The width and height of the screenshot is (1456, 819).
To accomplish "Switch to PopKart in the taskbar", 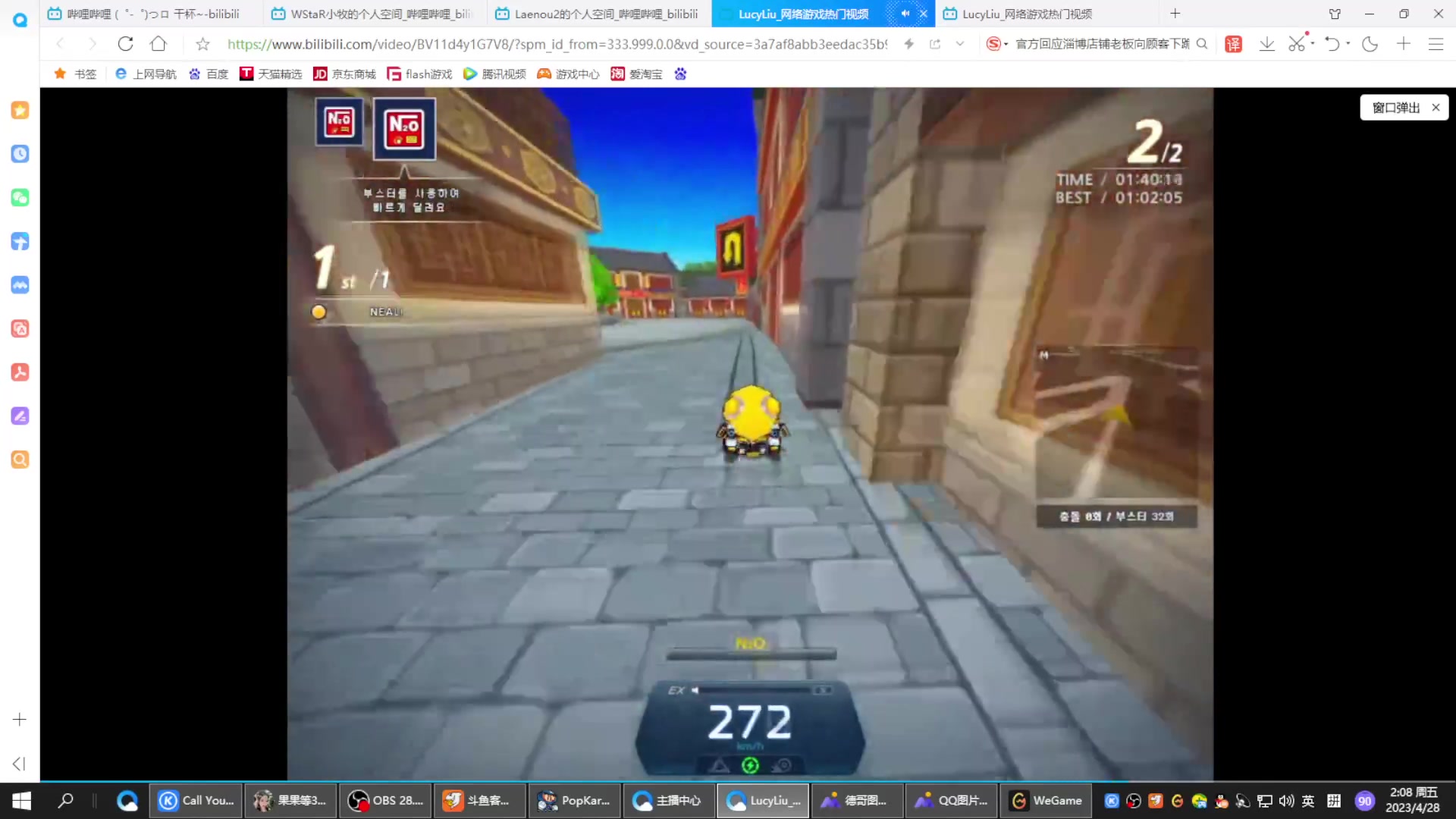I will 574,800.
